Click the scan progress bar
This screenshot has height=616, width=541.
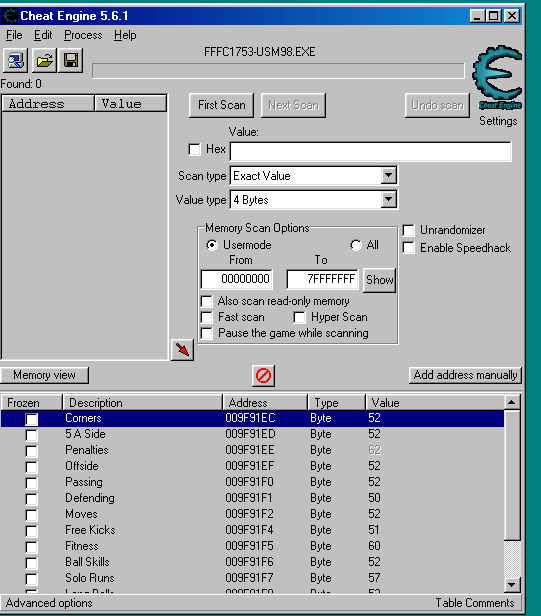point(278,71)
